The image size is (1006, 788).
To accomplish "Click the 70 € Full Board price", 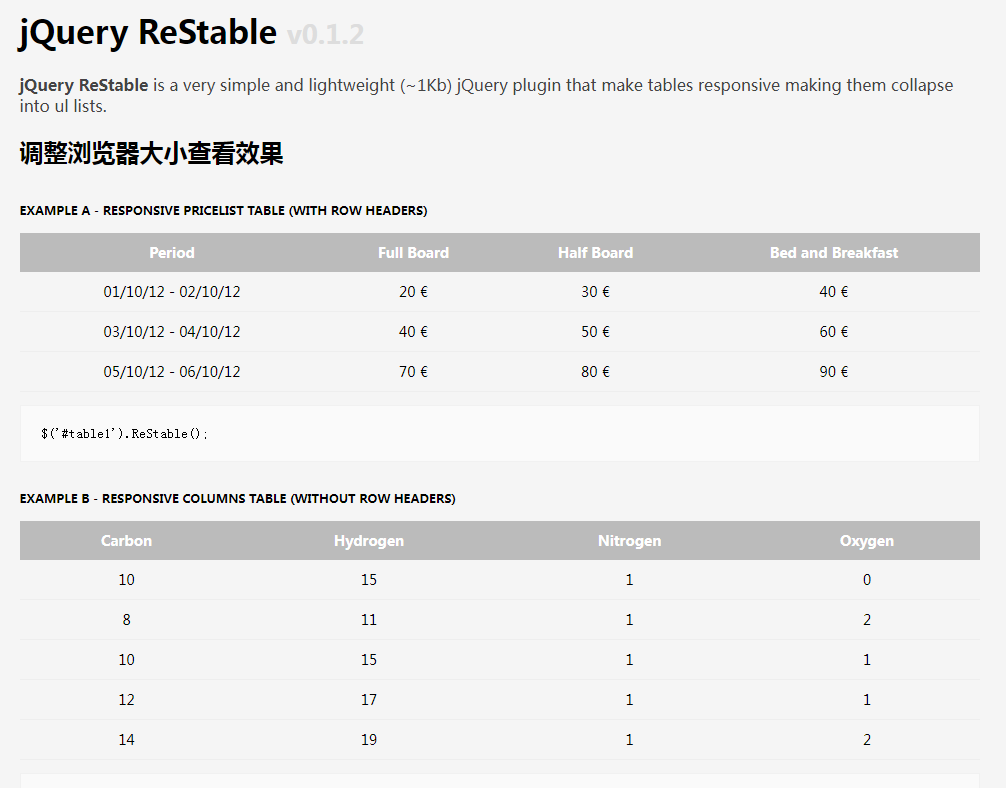I will coord(413,372).
